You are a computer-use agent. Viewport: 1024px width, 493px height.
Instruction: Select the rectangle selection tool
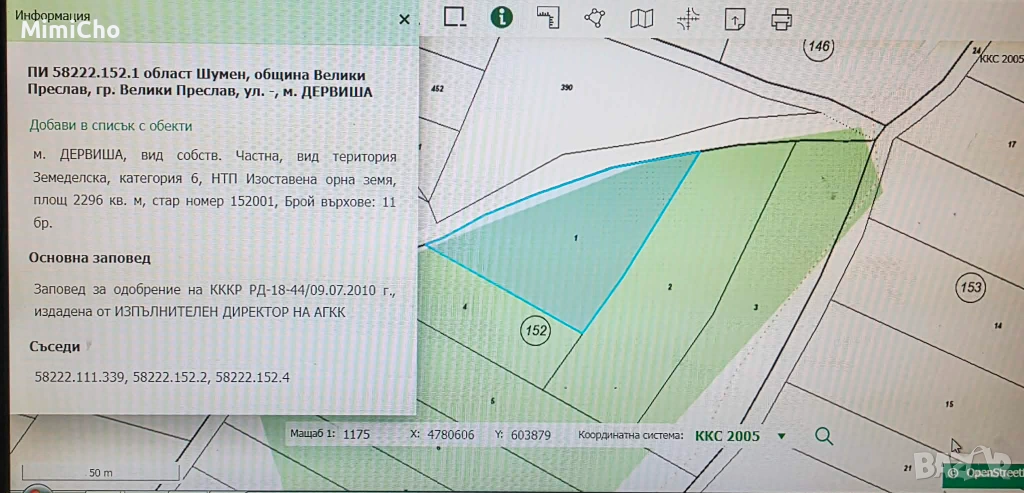click(455, 17)
